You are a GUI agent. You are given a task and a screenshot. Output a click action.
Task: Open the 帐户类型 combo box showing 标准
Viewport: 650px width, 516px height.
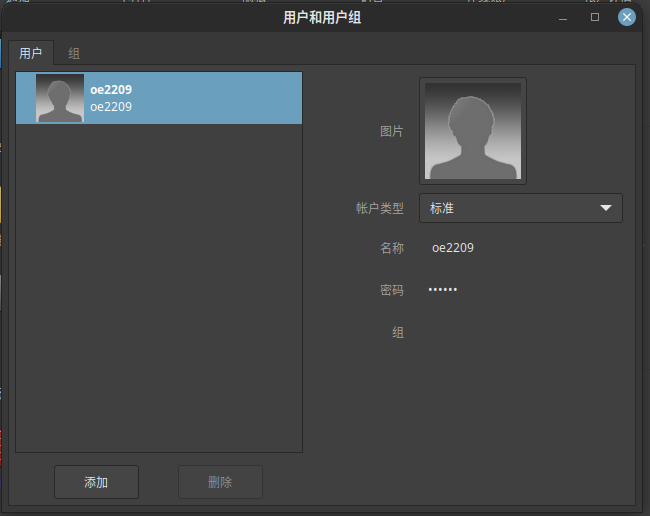(x=520, y=208)
